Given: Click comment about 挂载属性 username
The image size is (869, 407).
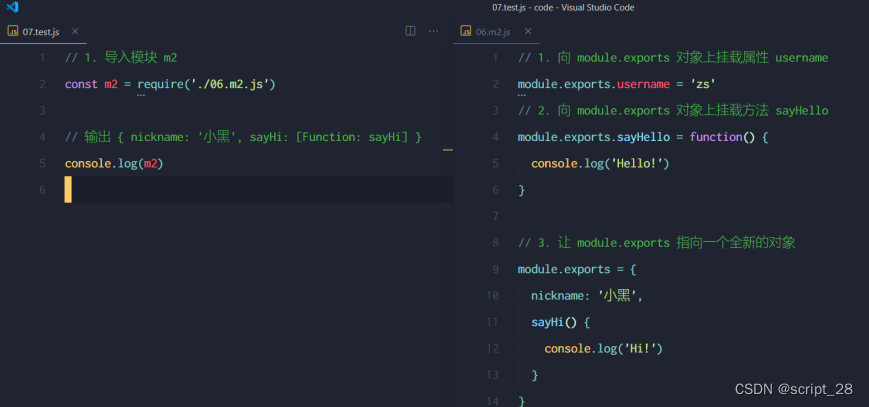Looking at the screenshot, I should pyautogui.click(x=673, y=58).
